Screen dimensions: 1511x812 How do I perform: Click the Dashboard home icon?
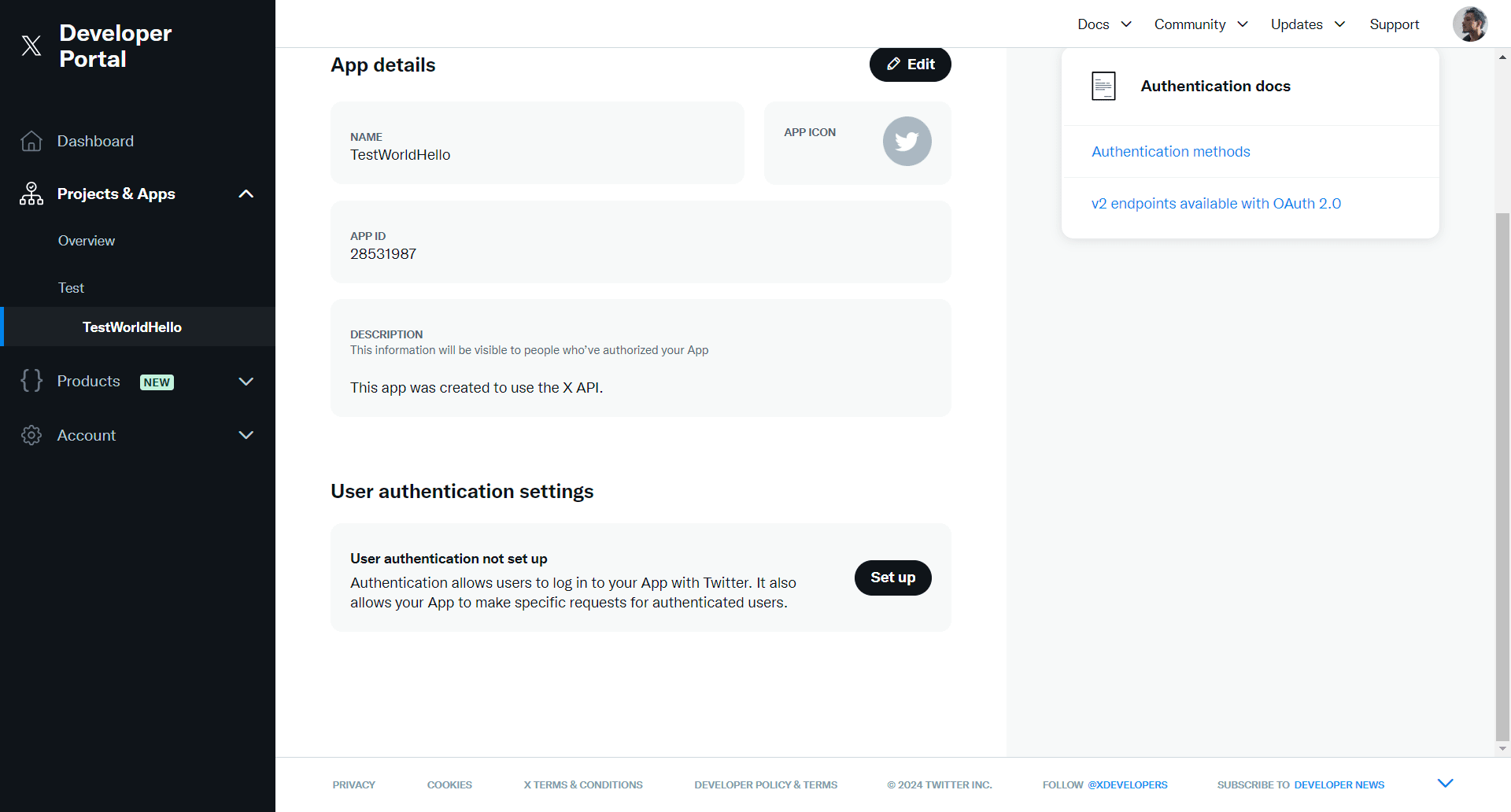(x=31, y=141)
